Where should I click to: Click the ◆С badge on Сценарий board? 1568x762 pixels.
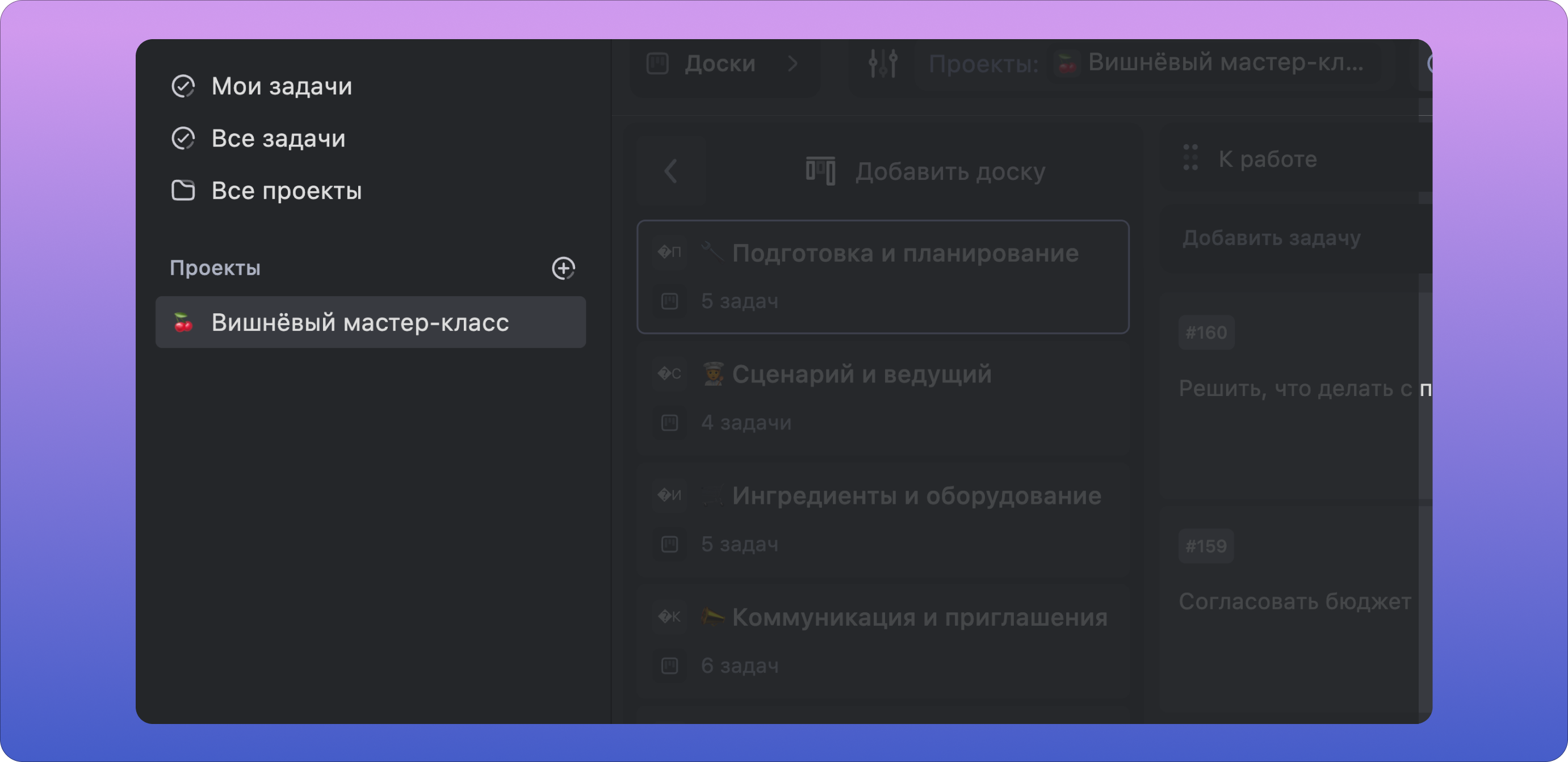pyautogui.click(x=669, y=373)
